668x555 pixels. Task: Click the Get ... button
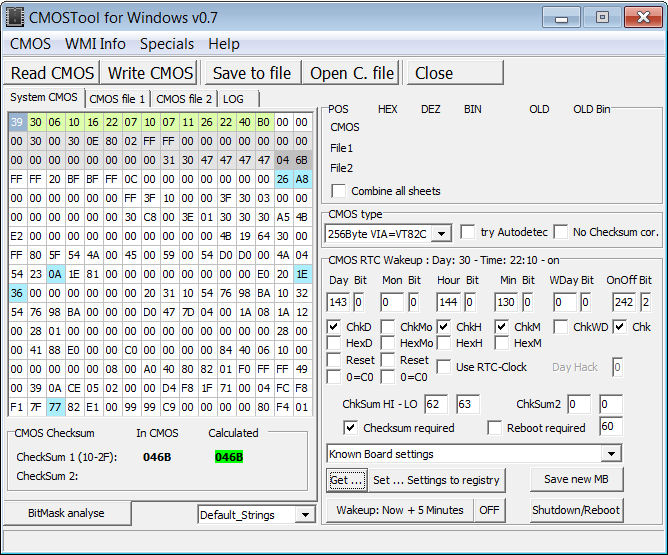[x=346, y=480]
